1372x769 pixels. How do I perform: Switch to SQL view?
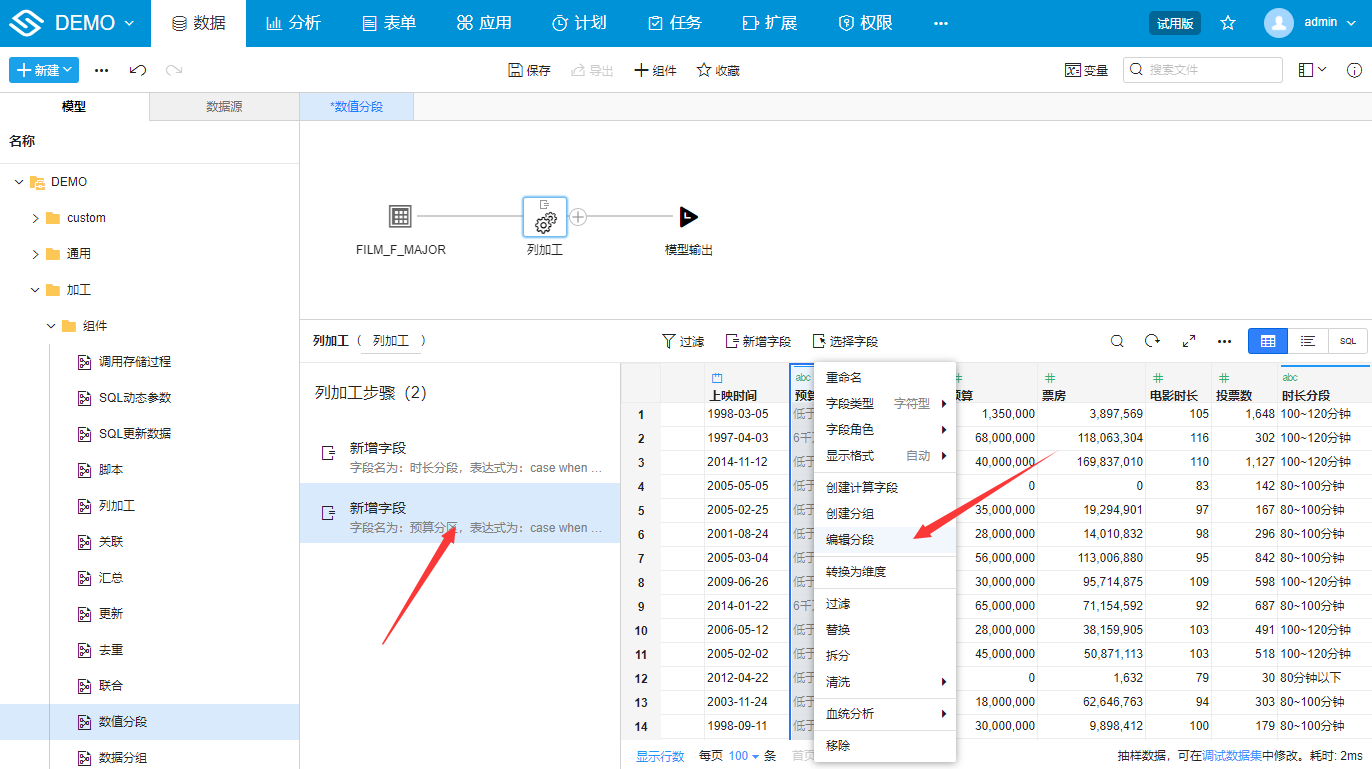click(x=1348, y=341)
